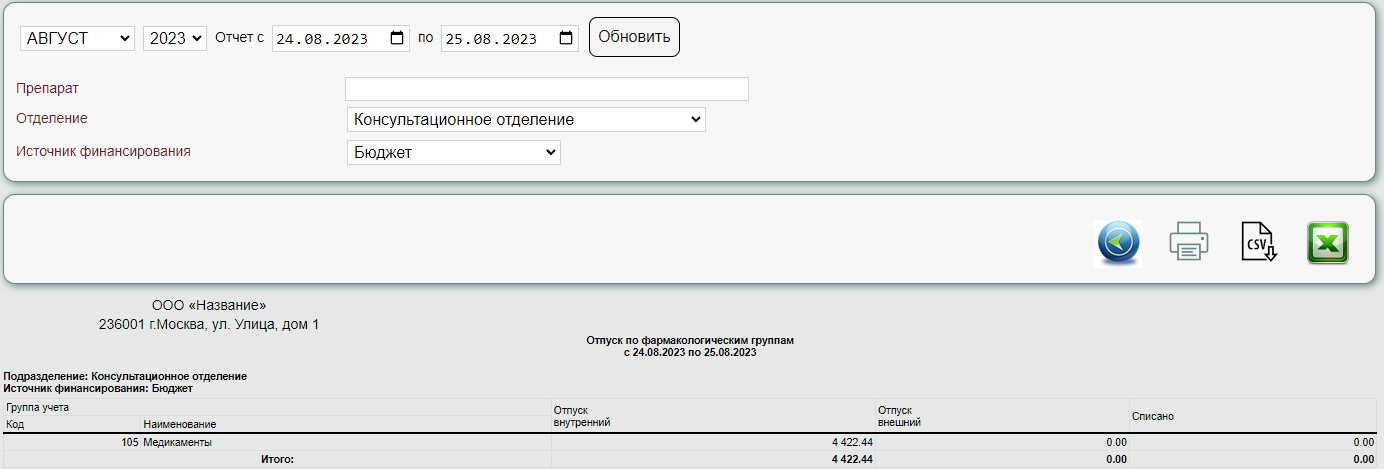Image resolution: width=1384 pixels, height=469 pixels.
Task: Click the printer icon to print report
Action: pos(1189,243)
